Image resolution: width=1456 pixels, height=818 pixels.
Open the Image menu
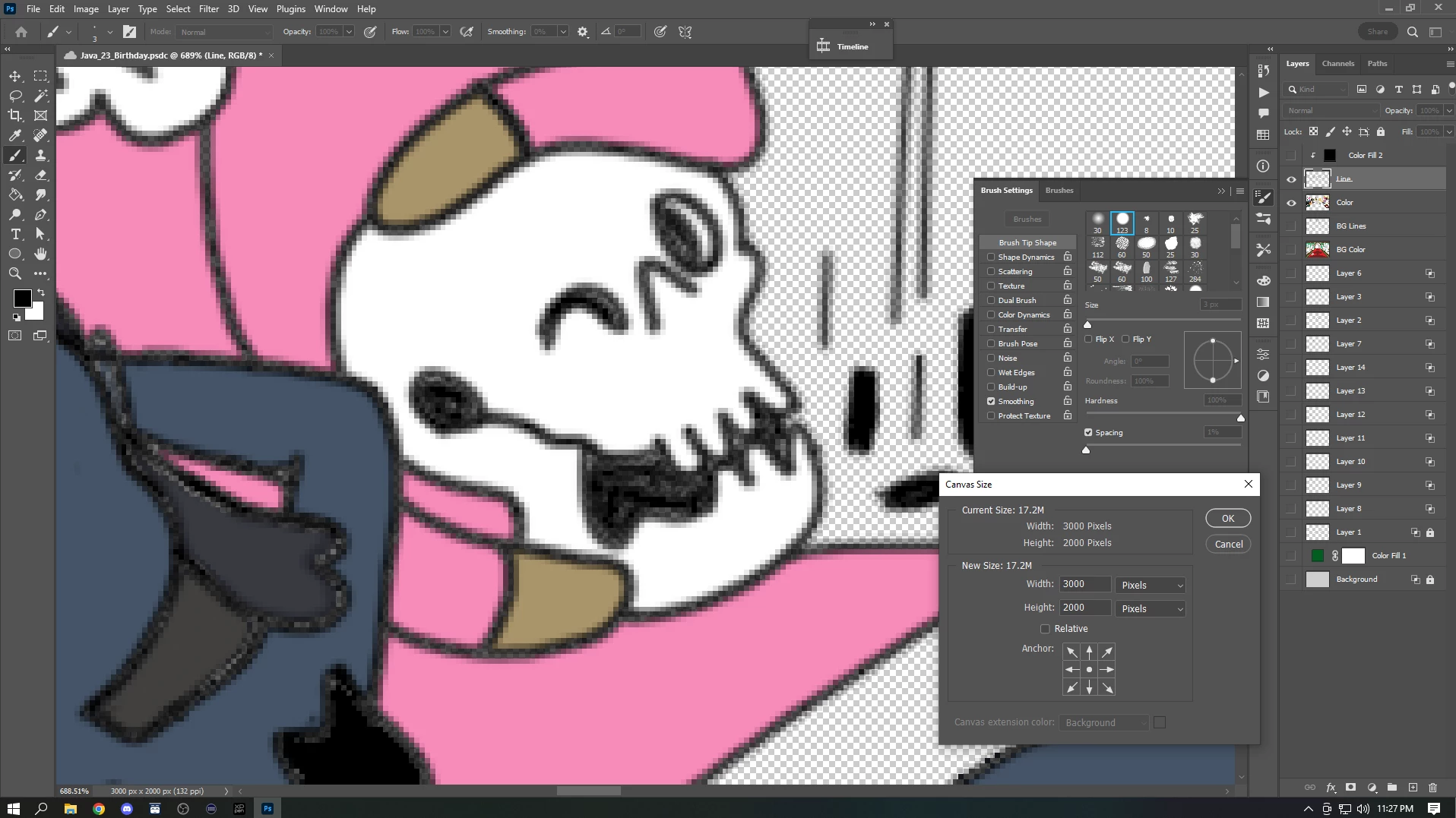(x=86, y=9)
